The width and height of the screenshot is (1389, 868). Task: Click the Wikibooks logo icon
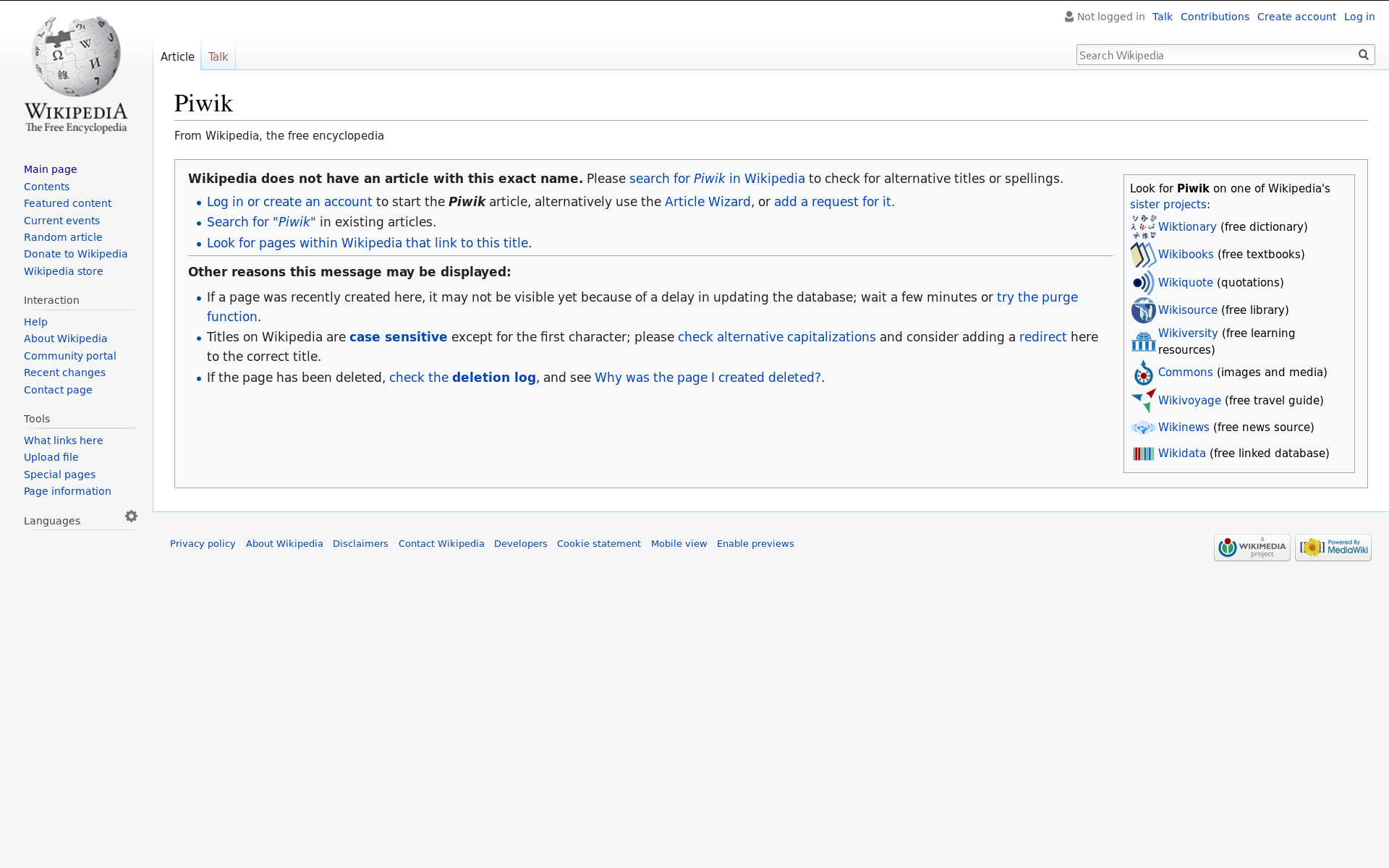[x=1143, y=255]
